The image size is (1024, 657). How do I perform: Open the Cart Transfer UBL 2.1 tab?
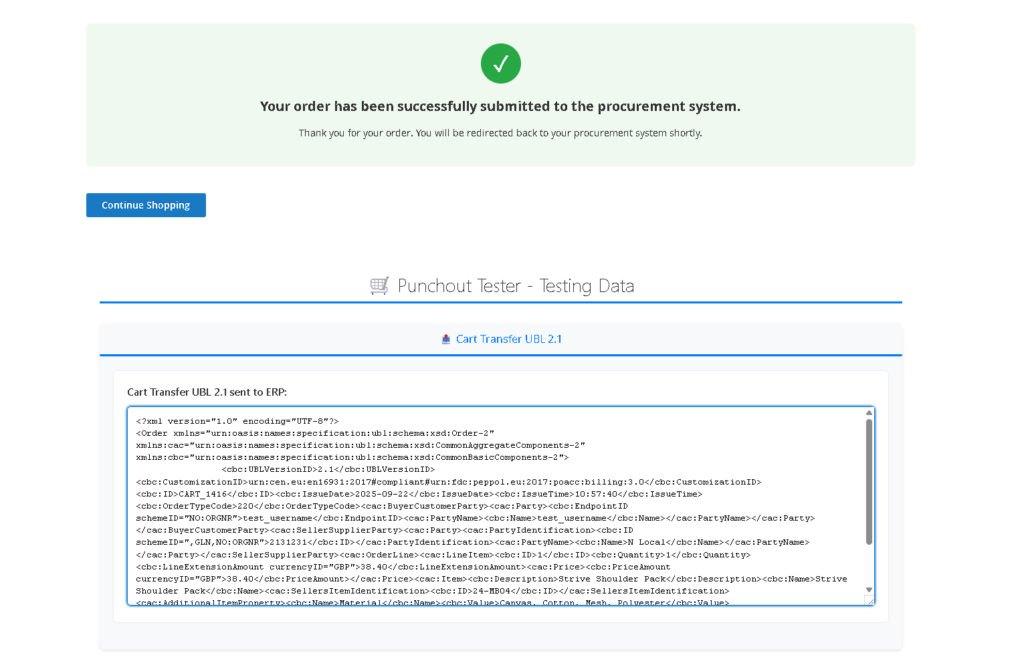pos(501,339)
